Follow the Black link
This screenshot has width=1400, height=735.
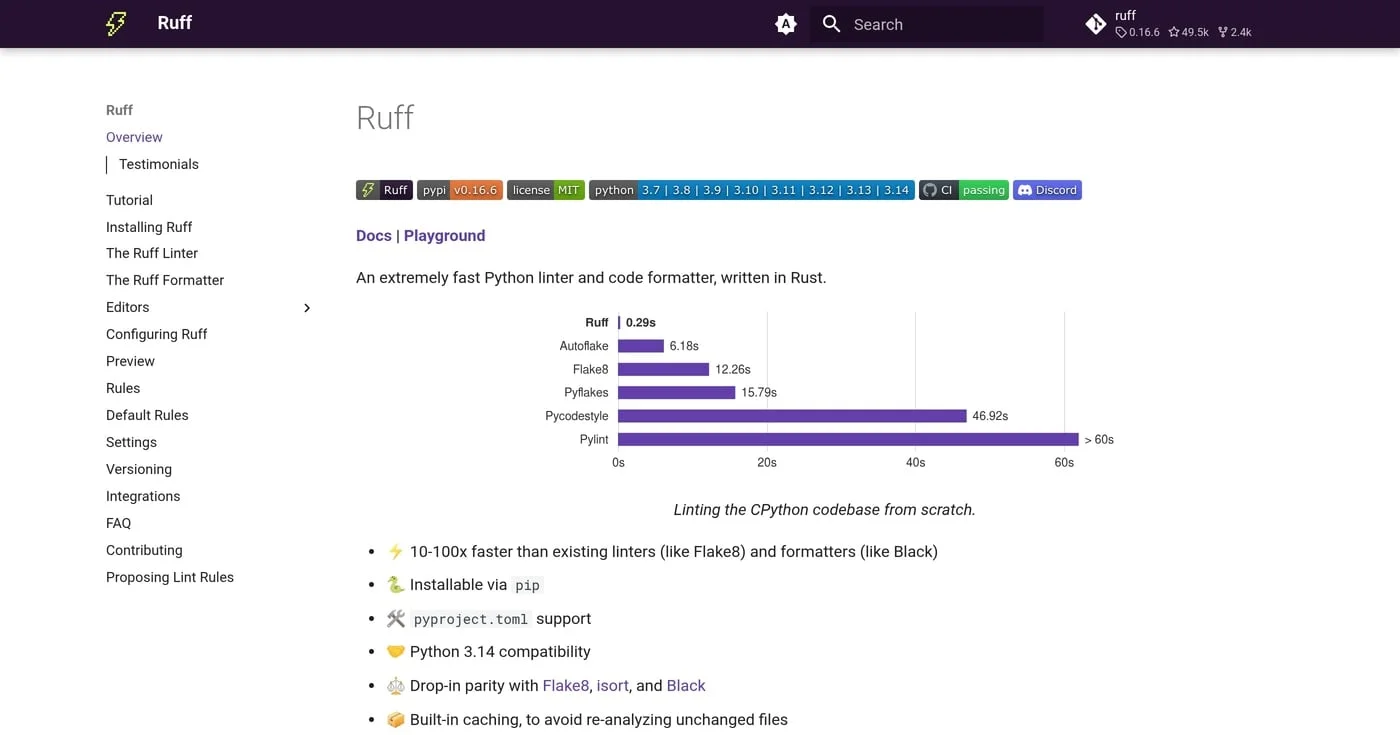(686, 686)
